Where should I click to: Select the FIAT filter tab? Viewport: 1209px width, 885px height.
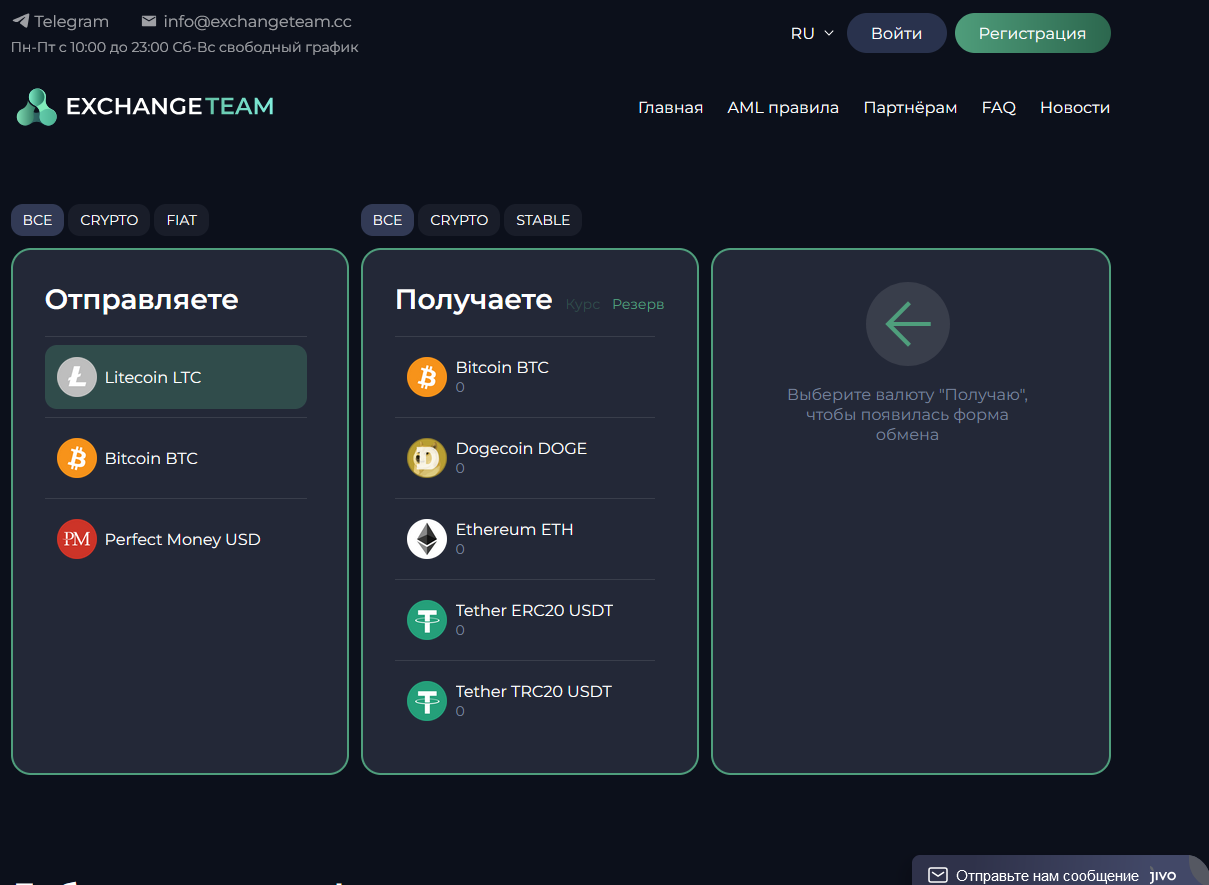(181, 220)
